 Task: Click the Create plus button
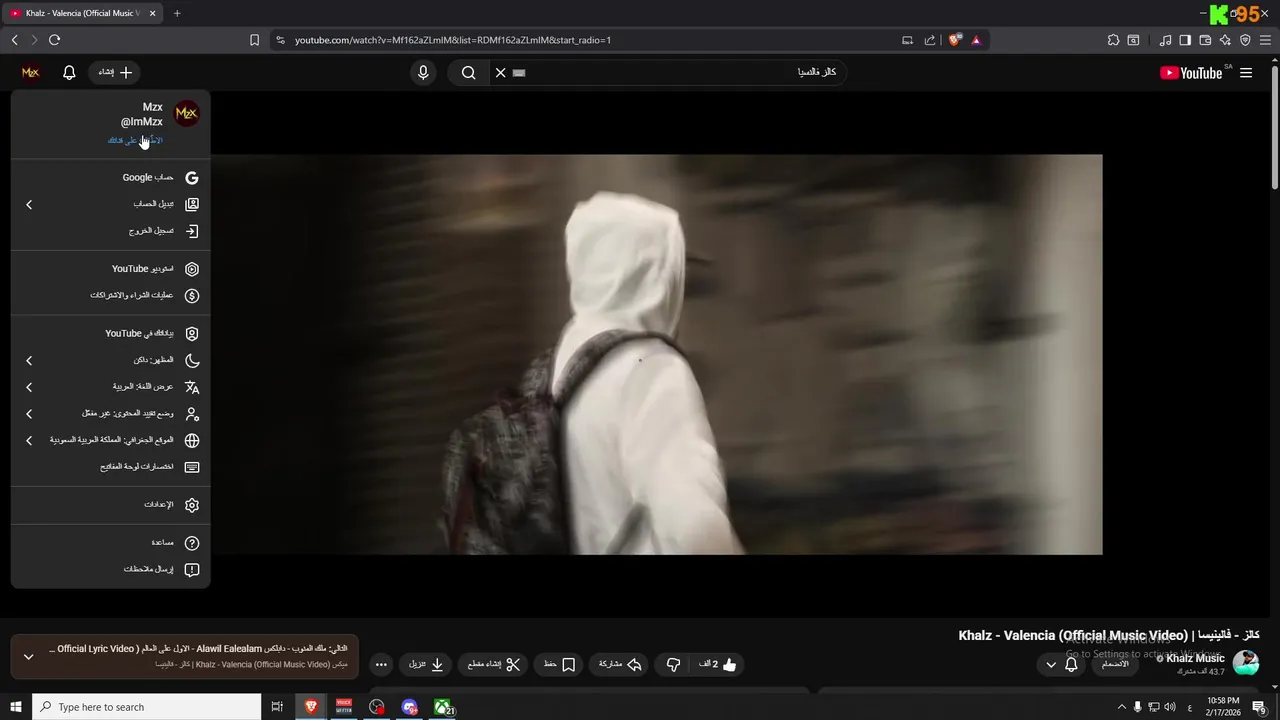tap(115, 72)
